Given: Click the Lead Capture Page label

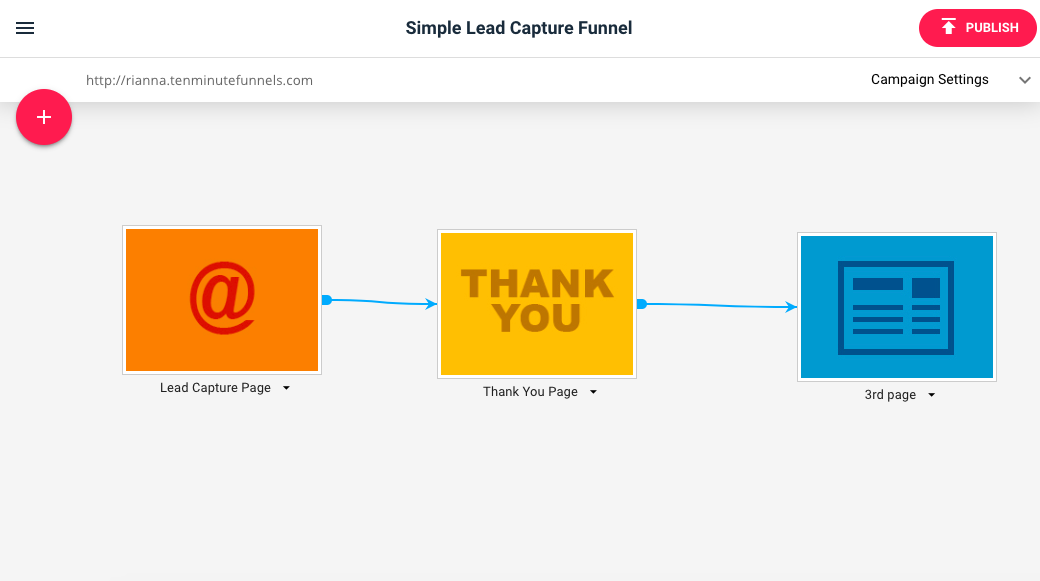Looking at the screenshot, I should coord(215,388).
